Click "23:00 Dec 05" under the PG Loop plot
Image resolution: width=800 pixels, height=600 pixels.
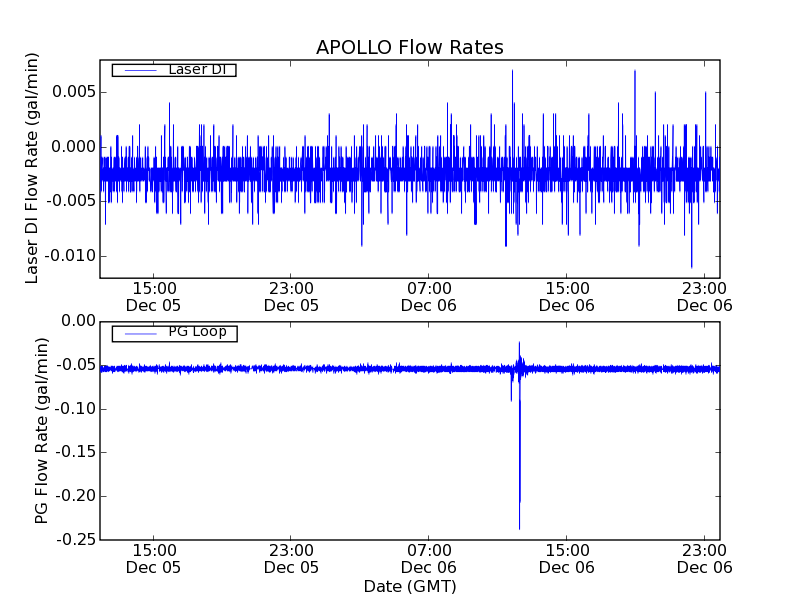[291, 559]
